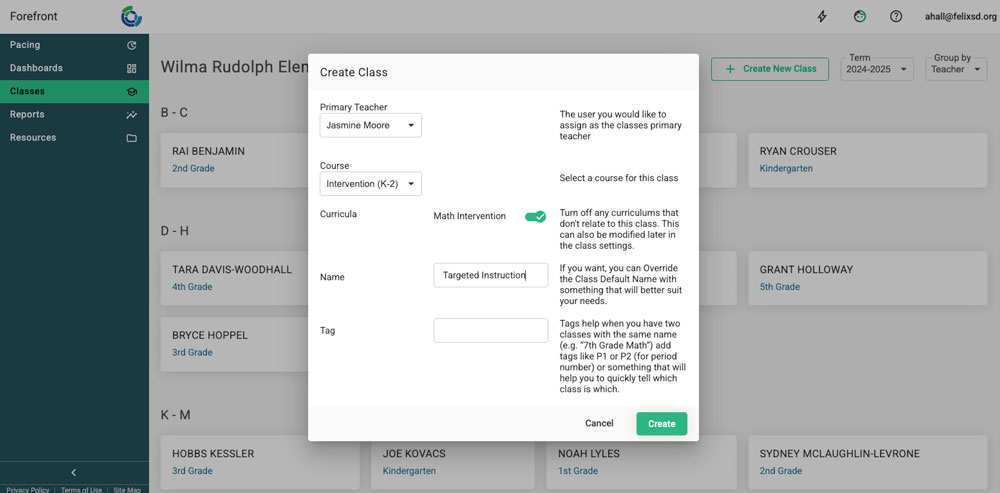Click the avatar face icon in header
The width and height of the screenshot is (1000, 493).
click(x=860, y=16)
